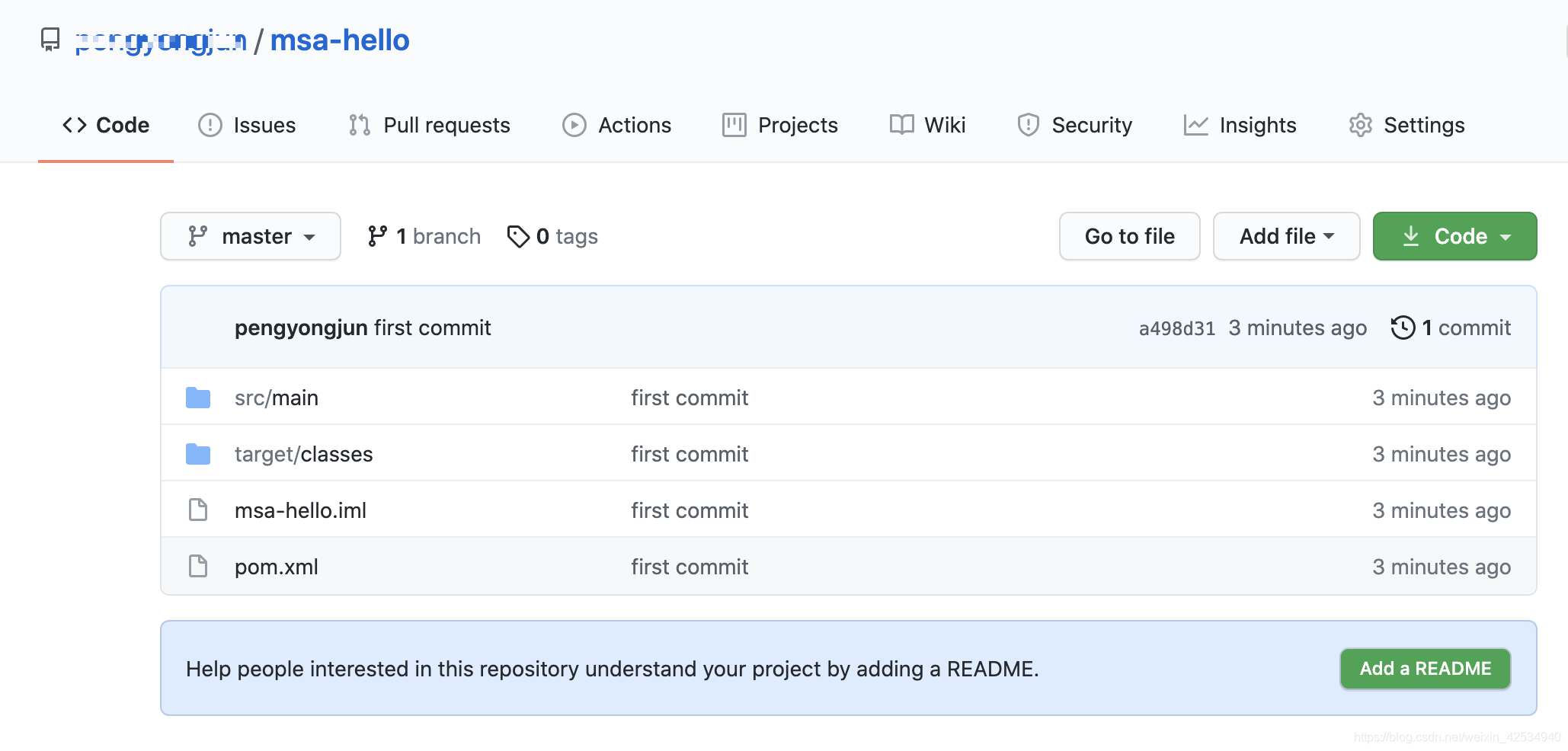Open the target/classes folder
Image resolution: width=1568 pixels, height=751 pixels.
(304, 454)
